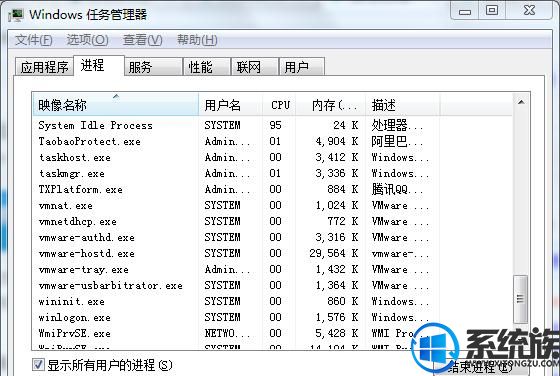Switch to the 用户 tab
This screenshot has height=376, width=560.
click(x=302, y=67)
